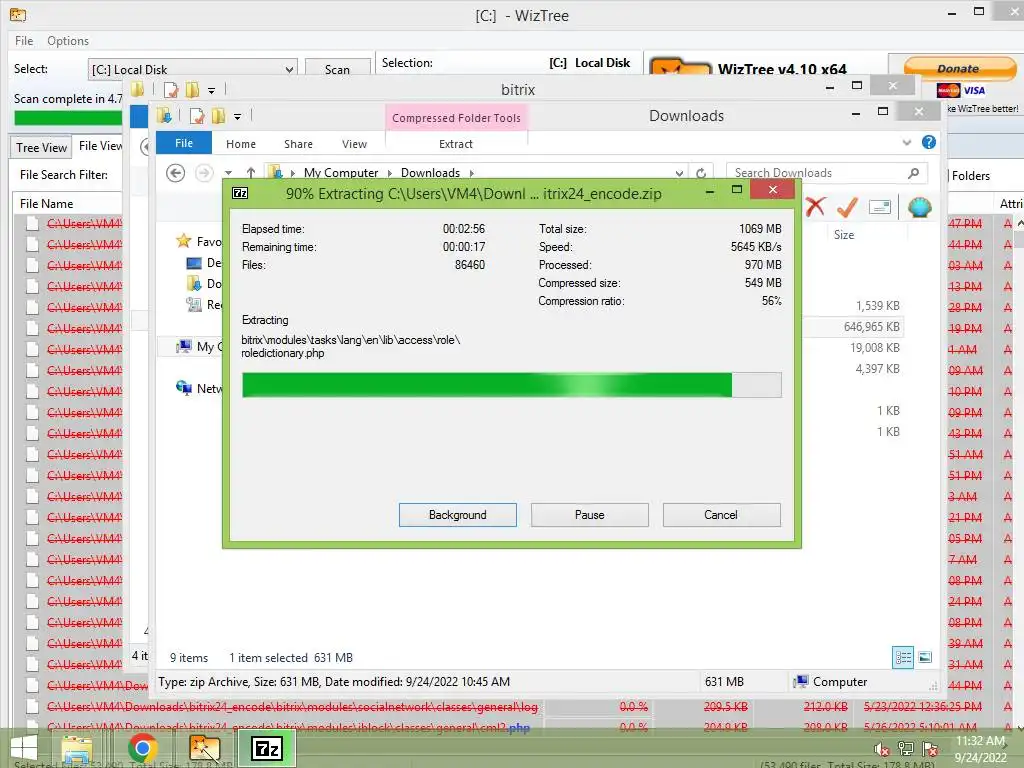Click the Donate button in WizTree
The width and height of the screenshot is (1024, 768).
coord(959,69)
